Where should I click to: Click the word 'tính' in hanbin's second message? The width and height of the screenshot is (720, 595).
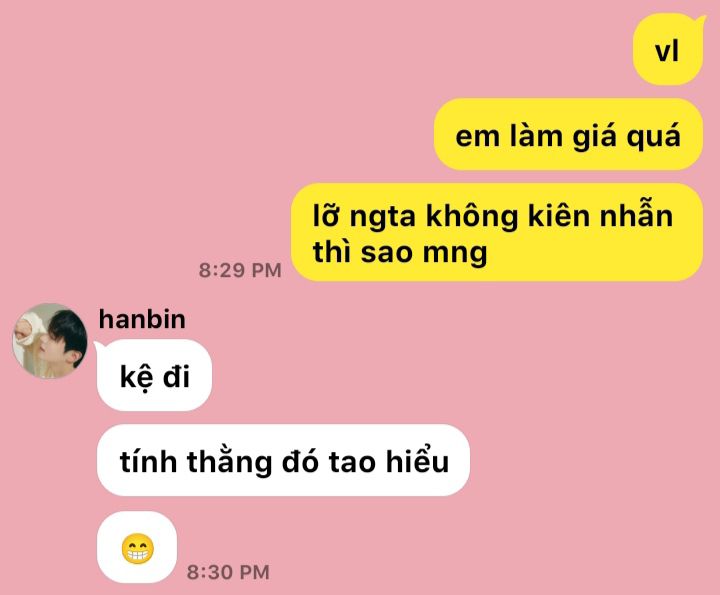pos(148,460)
